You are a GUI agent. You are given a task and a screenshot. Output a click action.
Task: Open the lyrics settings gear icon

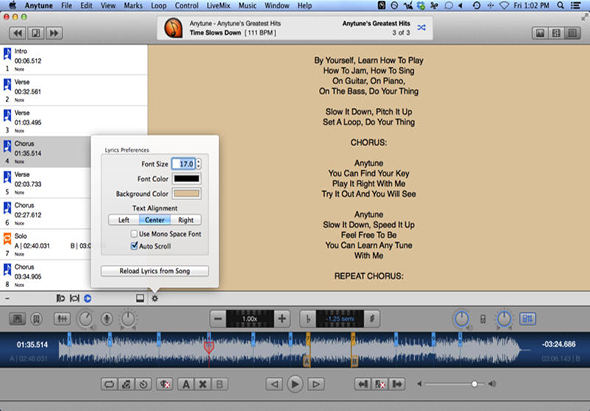click(x=155, y=298)
